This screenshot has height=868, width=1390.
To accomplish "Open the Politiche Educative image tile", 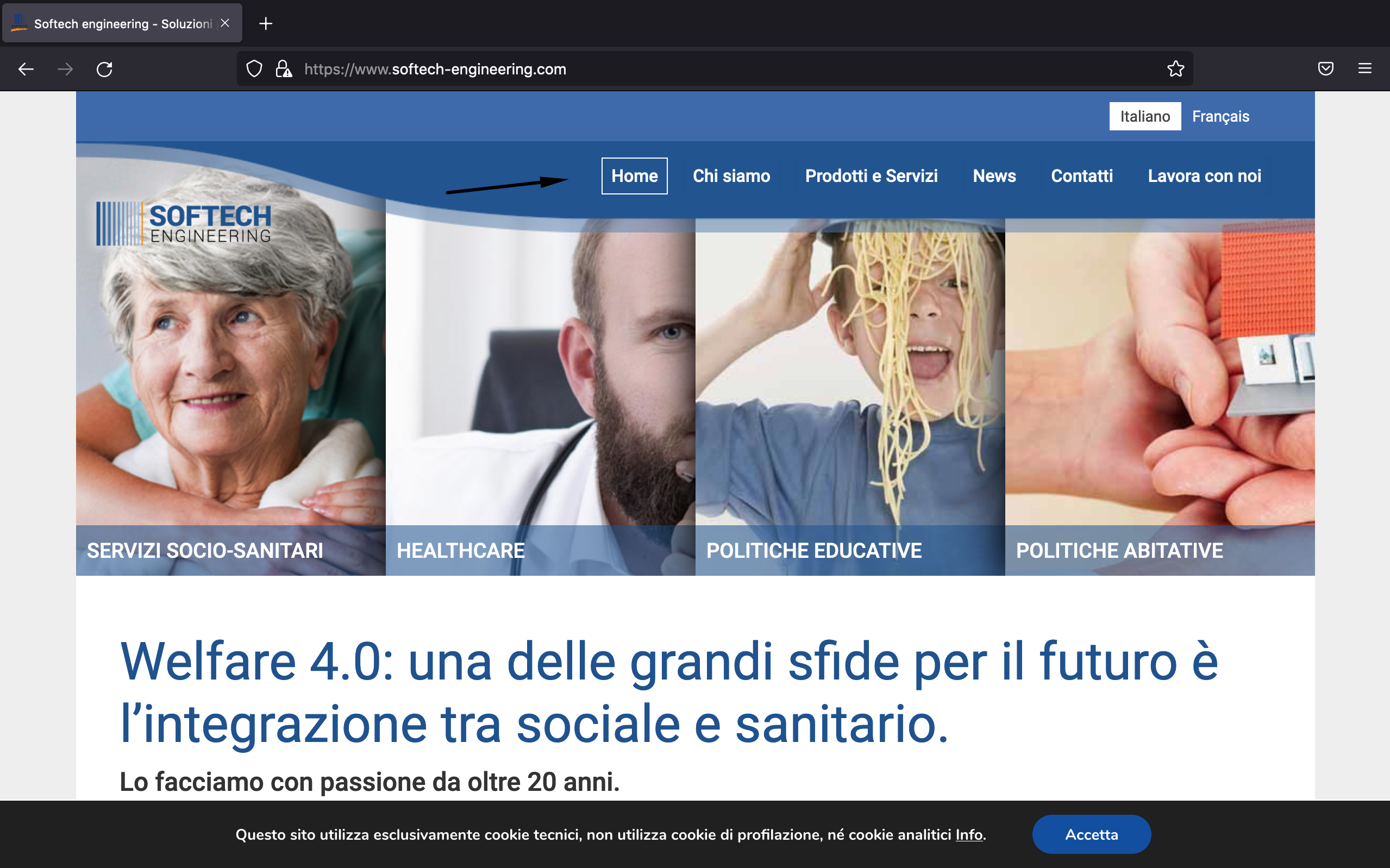I will click(850, 396).
